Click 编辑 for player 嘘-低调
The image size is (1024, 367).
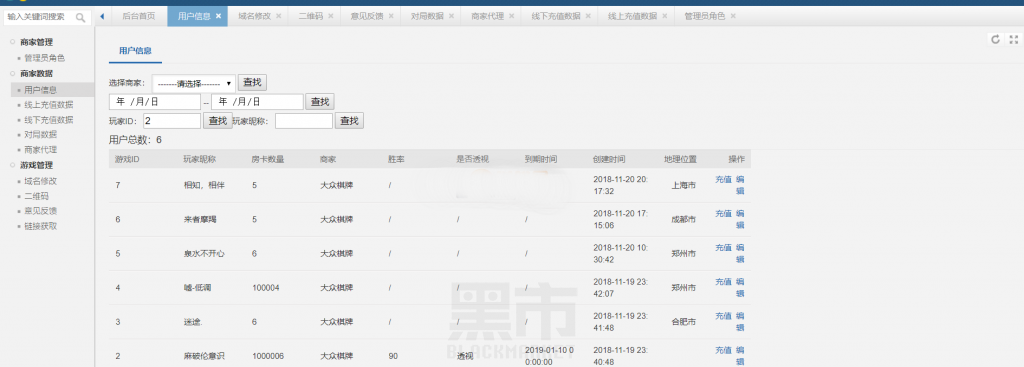pyautogui.click(x=740, y=287)
